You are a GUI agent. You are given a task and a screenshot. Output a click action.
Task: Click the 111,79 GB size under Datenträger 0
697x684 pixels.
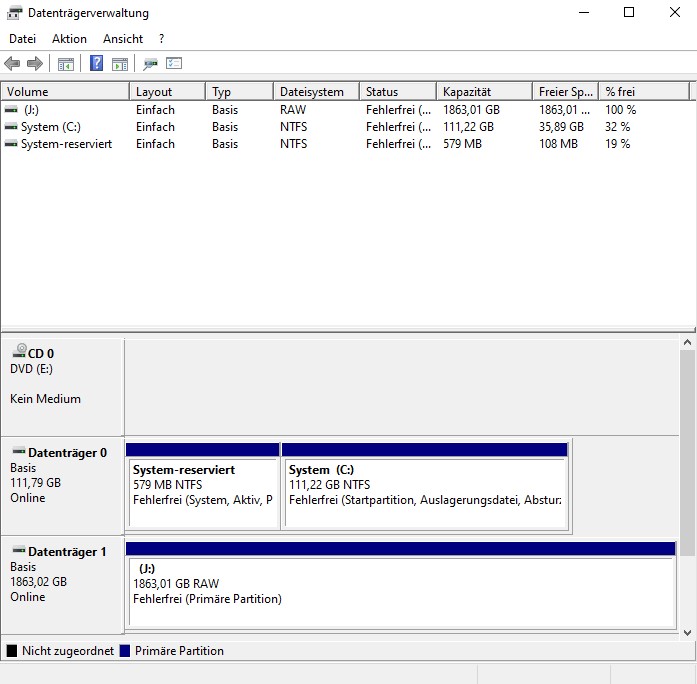click(x=36, y=483)
